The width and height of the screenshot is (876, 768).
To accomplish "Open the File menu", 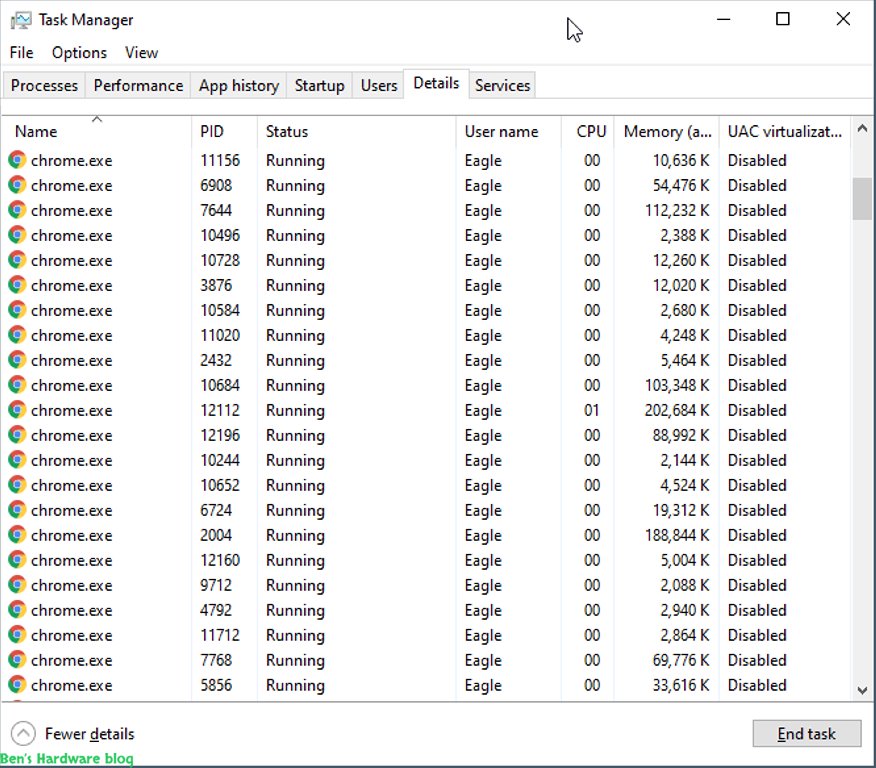I will pos(21,53).
